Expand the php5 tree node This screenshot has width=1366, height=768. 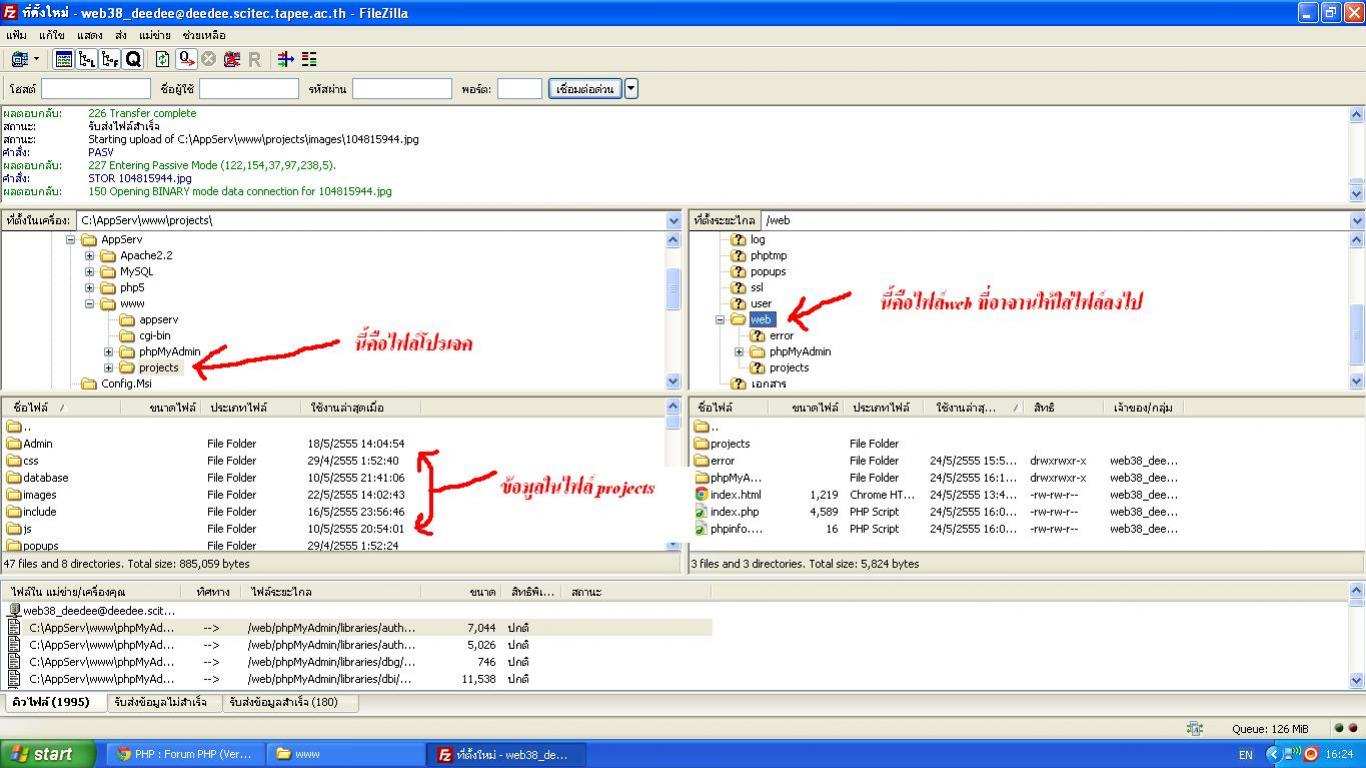(90, 288)
